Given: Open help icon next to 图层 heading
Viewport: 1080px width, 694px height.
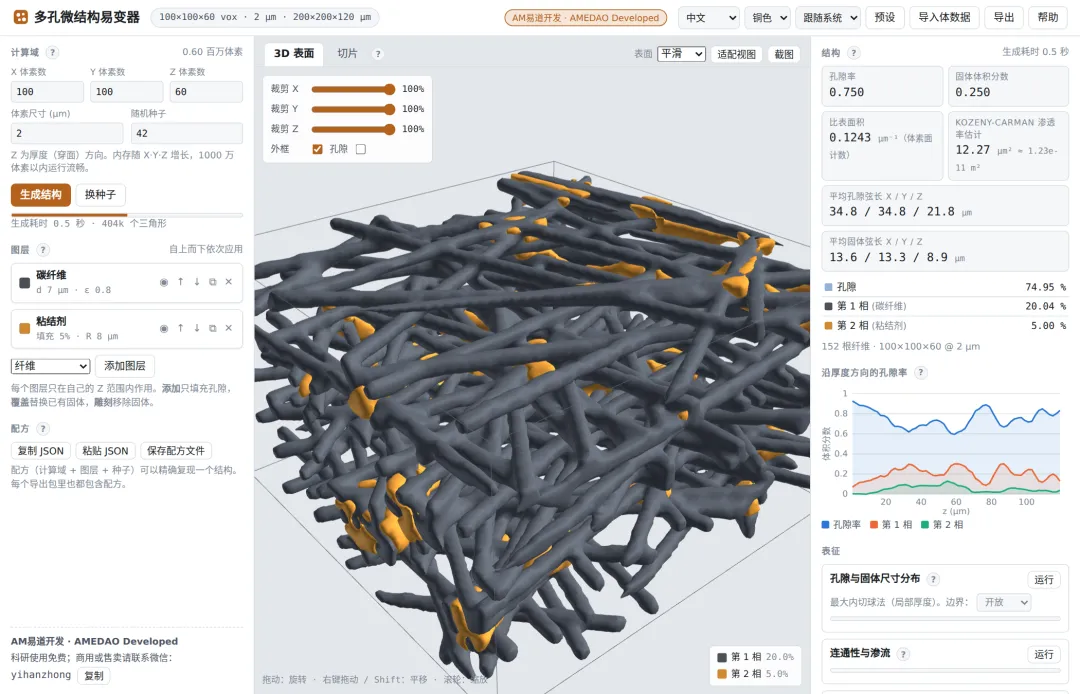Looking at the screenshot, I should (43, 250).
